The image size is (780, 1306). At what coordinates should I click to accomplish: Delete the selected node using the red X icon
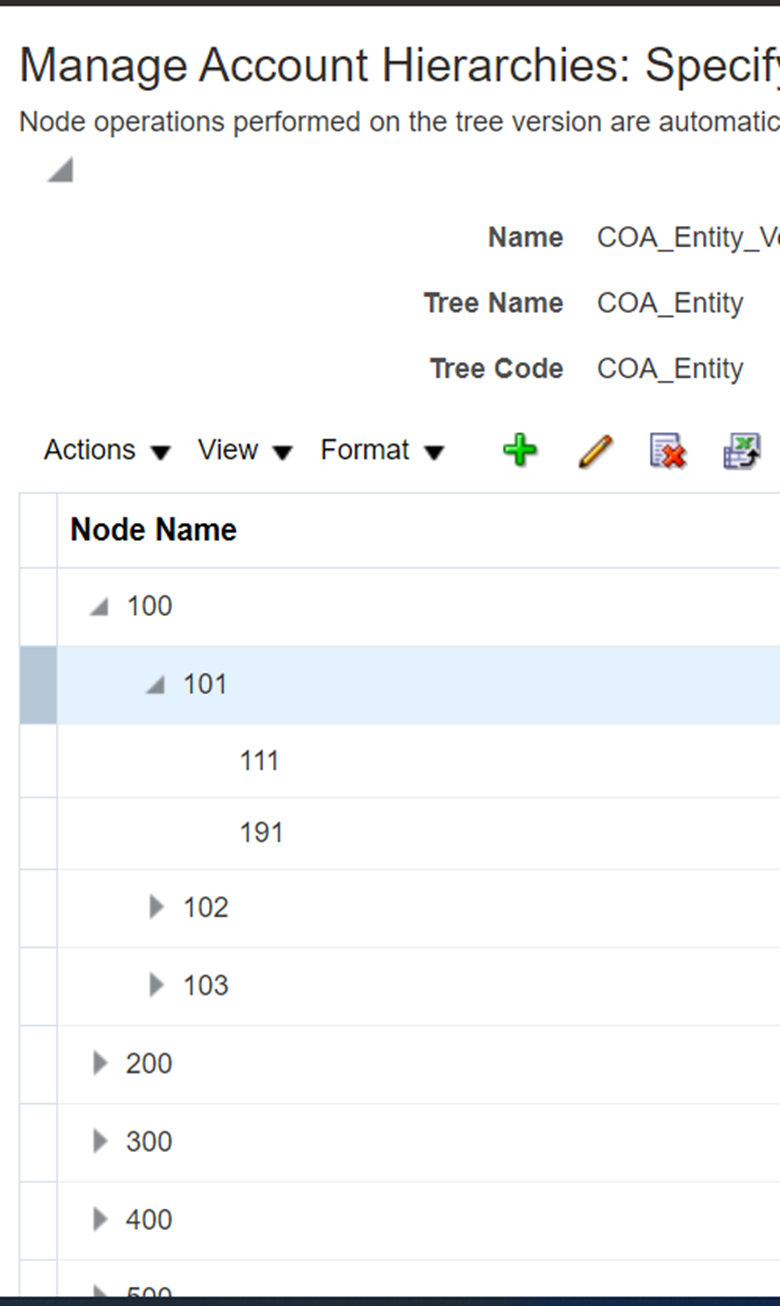click(666, 450)
